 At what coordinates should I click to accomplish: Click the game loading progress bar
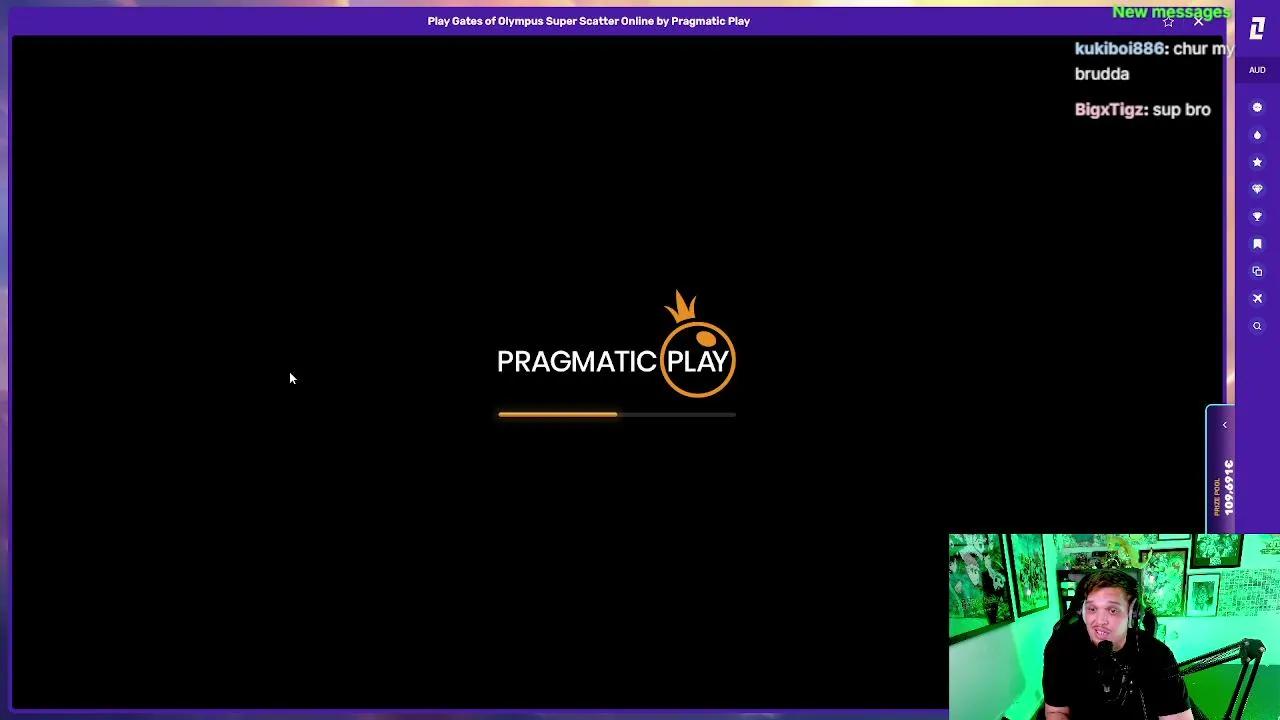coord(617,414)
